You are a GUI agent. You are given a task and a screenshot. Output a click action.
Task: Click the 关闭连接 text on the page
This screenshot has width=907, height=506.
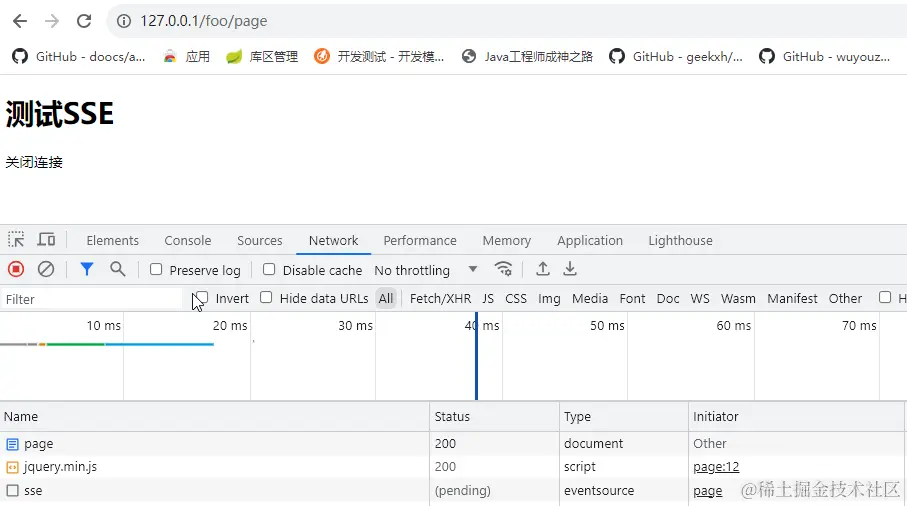click(34, 162)
